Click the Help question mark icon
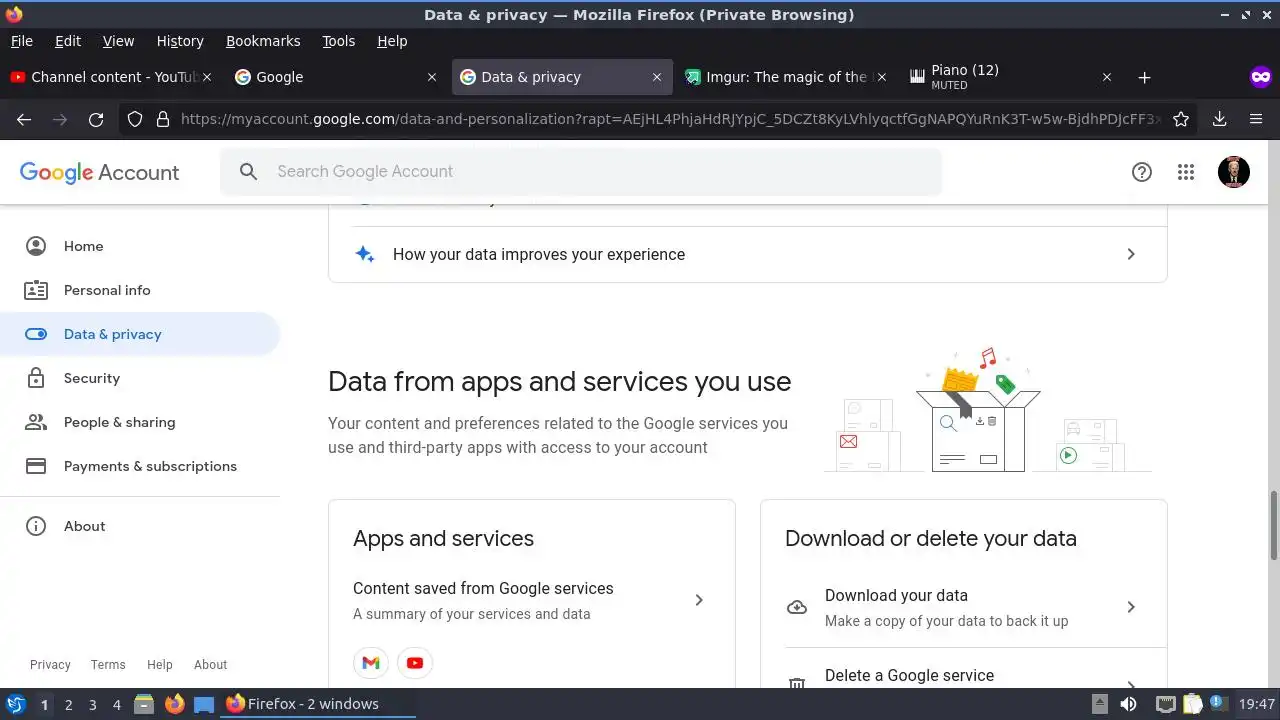1280x720 pixels. pyautogui.click(x=1142, y=172)
